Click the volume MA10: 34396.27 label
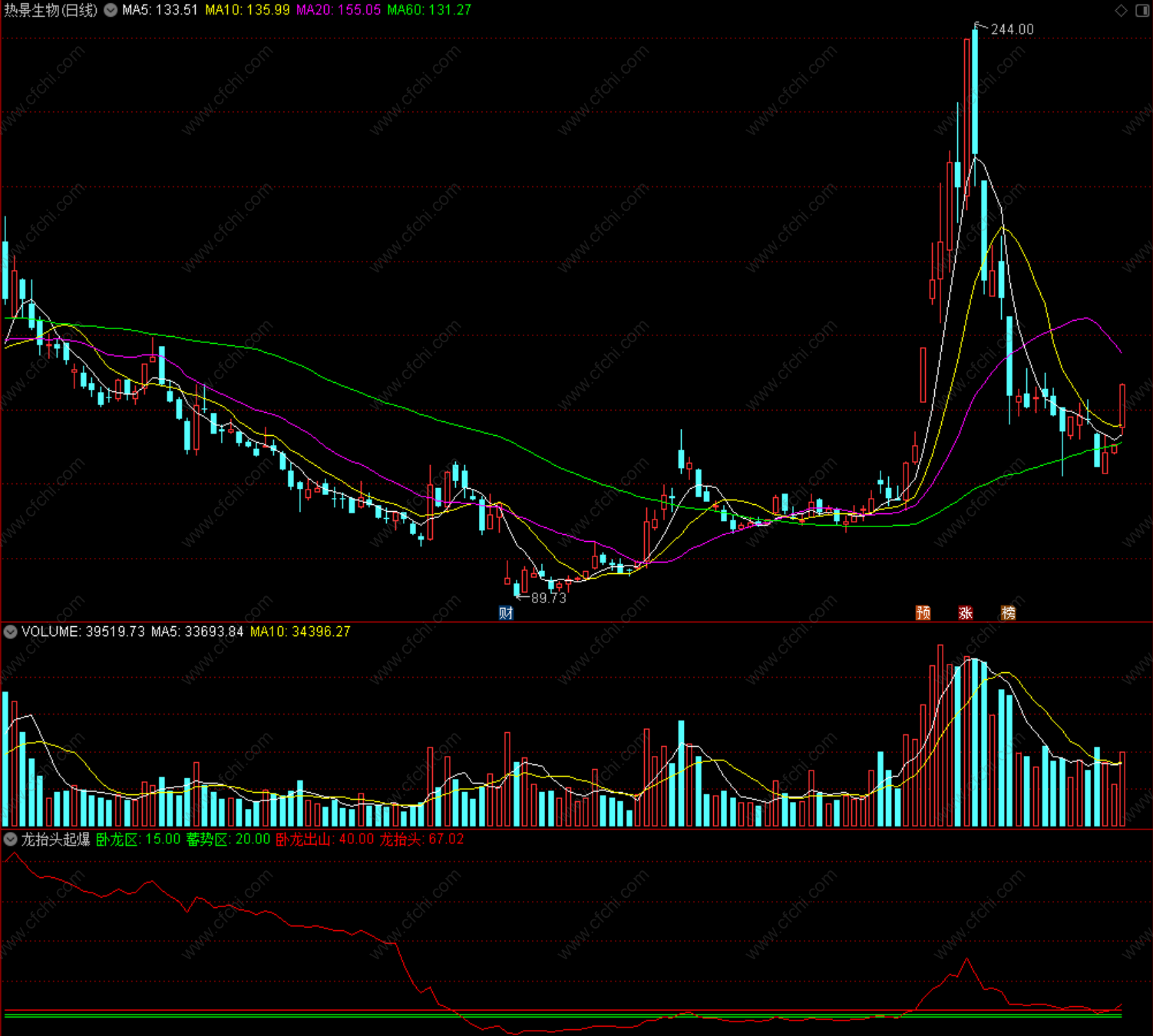 [300, 632]
